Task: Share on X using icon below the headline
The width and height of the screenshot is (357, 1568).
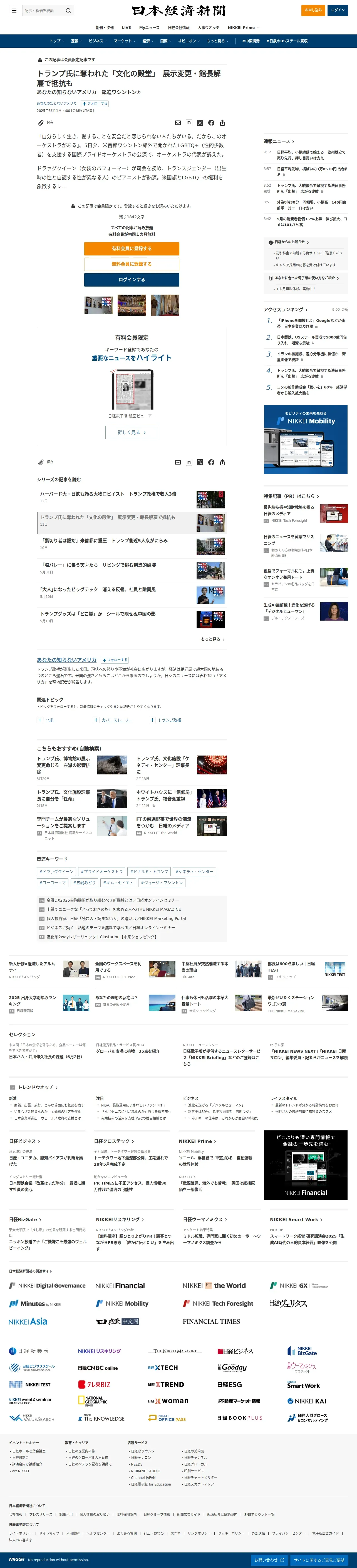Action: click(200, 123)
